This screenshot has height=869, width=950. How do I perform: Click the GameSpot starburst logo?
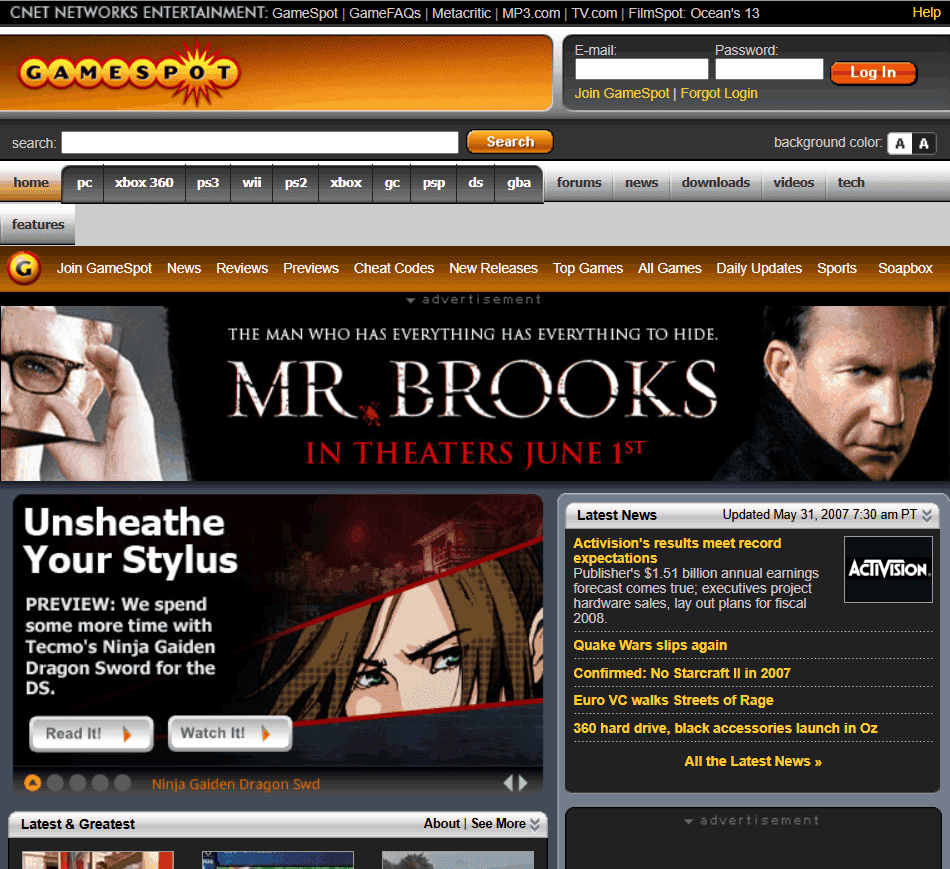coord(129,73)
